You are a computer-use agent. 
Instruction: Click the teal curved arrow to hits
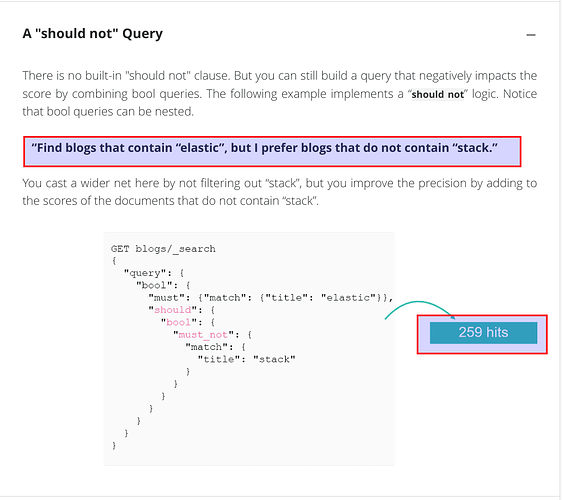pyautogui.click(x=419, y=309)
